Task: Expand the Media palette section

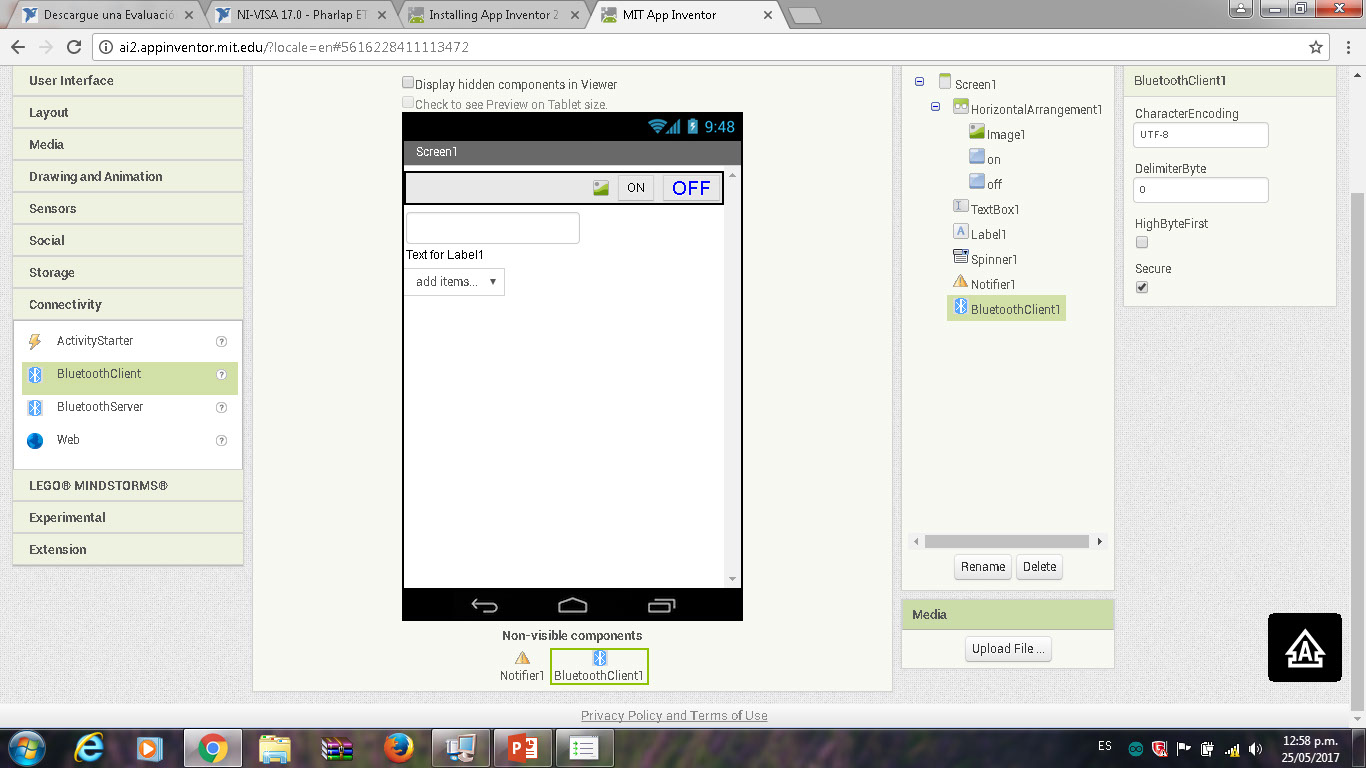Action: 128,145
